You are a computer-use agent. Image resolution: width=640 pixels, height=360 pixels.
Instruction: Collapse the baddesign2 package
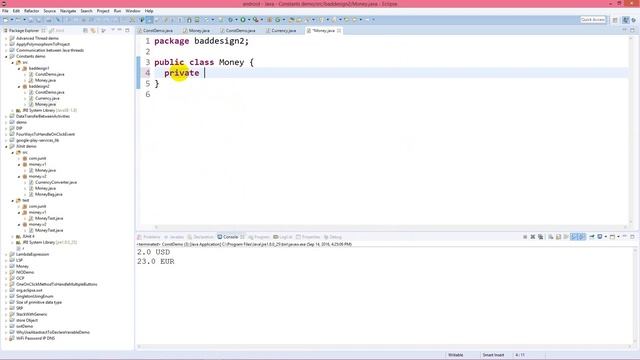tap(19, 87)
